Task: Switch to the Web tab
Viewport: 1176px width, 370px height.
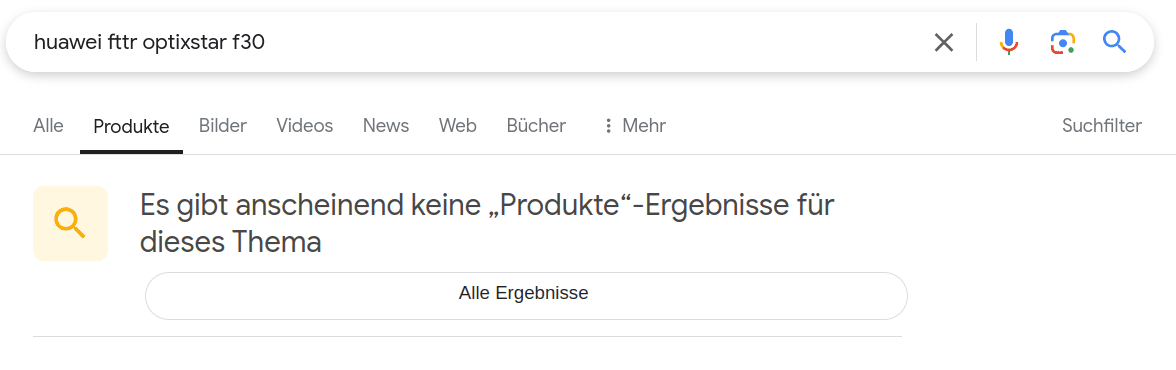Action: tap(458, 125)
